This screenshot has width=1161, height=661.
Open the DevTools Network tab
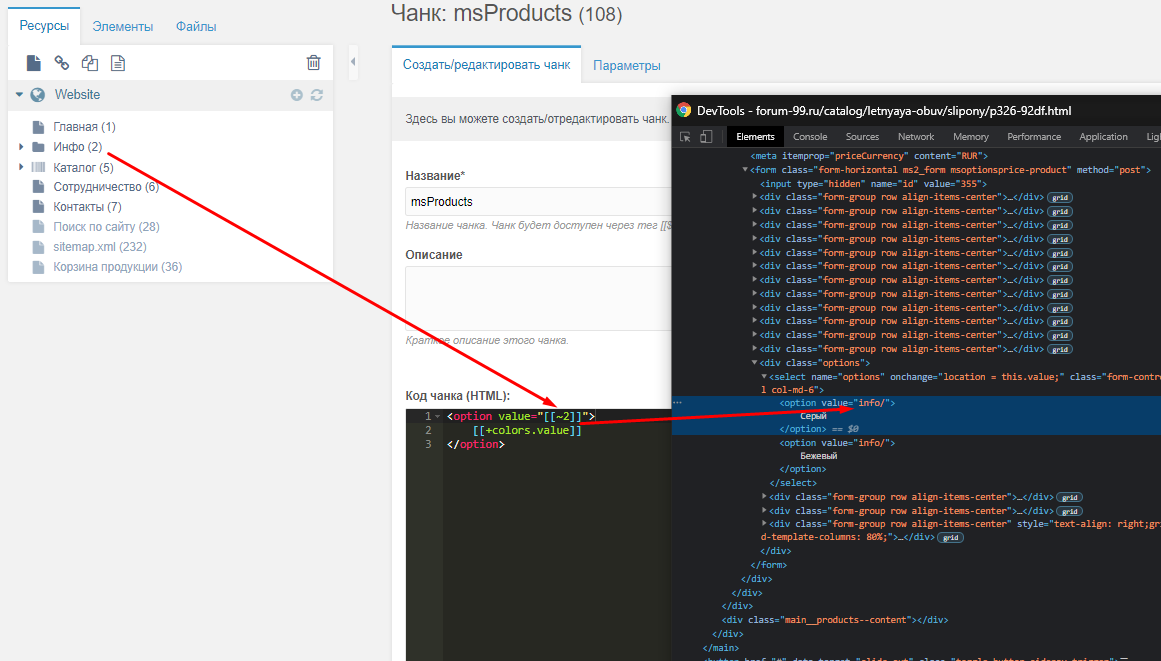[x=916, y=137]
